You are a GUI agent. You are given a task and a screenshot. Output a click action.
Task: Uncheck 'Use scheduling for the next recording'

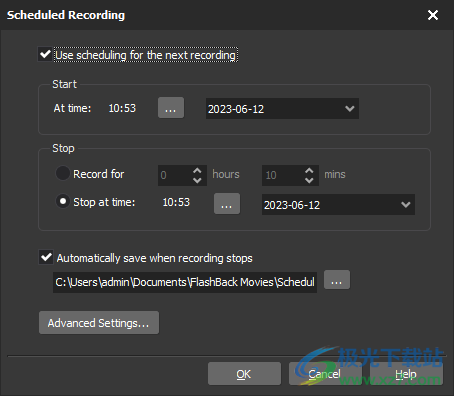45,54
